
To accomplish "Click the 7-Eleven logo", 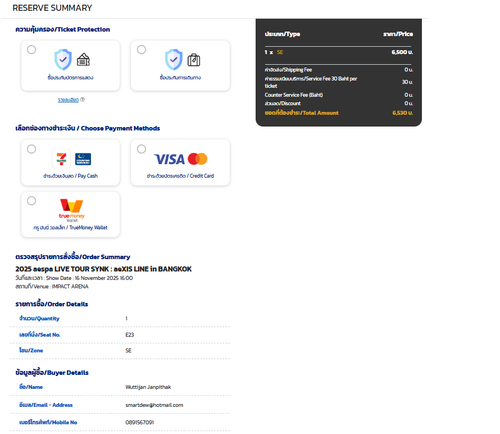I will click(x=61, y=159).
